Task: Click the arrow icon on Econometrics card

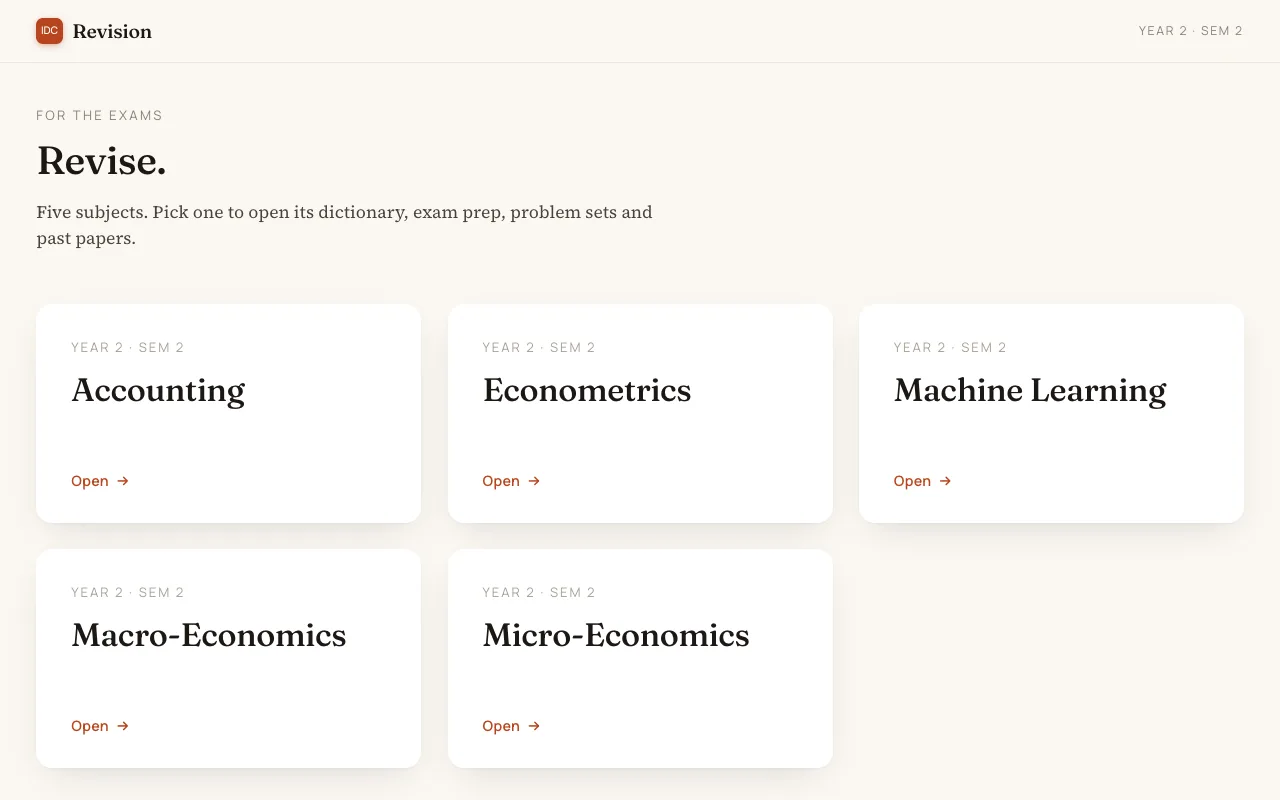Action: click(x=534, y=481)
